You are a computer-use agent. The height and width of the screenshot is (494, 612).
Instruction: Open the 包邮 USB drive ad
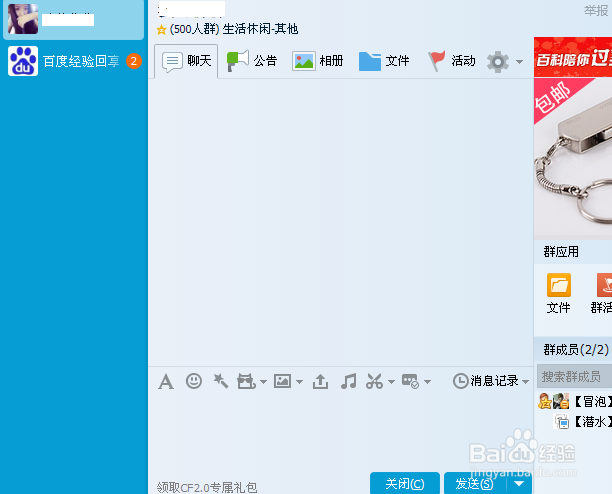(573, 159)
